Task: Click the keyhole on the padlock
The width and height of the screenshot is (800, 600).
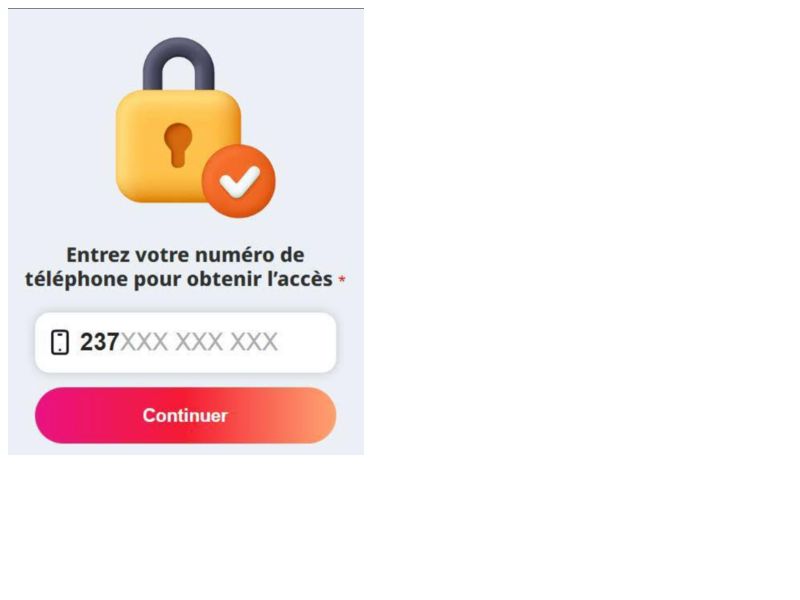Action: [x=178, y=143]
